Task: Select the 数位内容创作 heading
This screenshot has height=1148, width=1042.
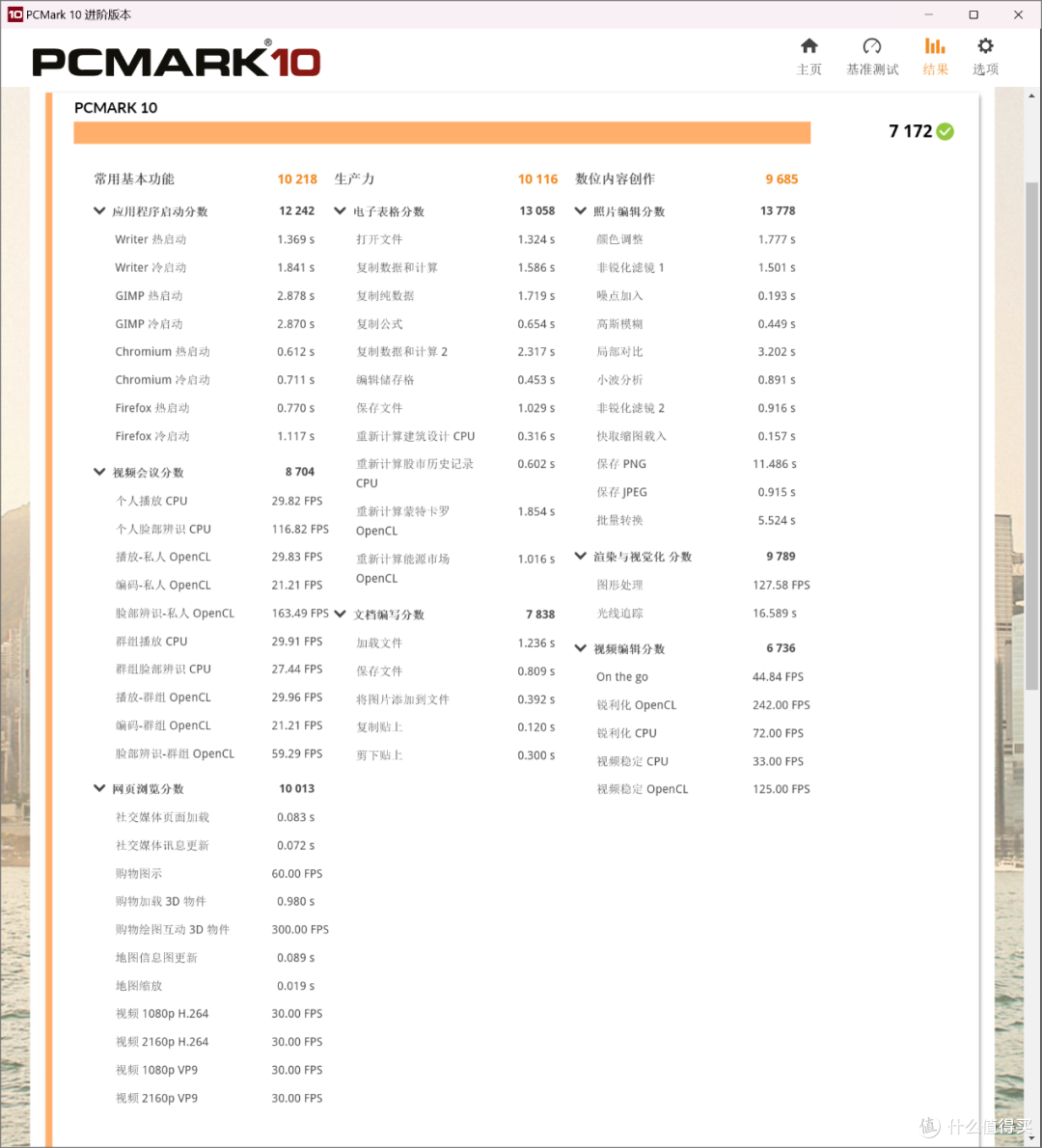Action: click(x=616, y=178)
